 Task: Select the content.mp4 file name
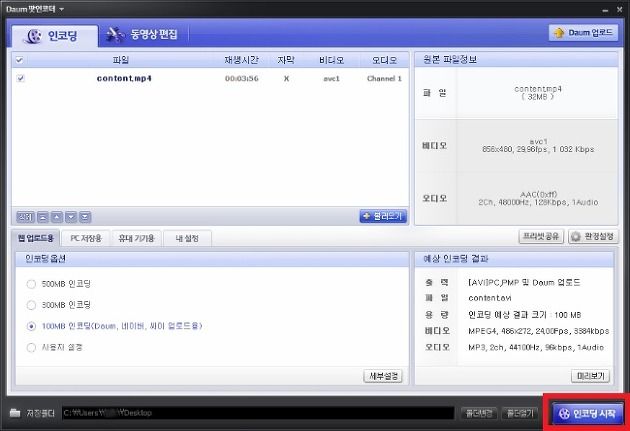click(124, 78)
